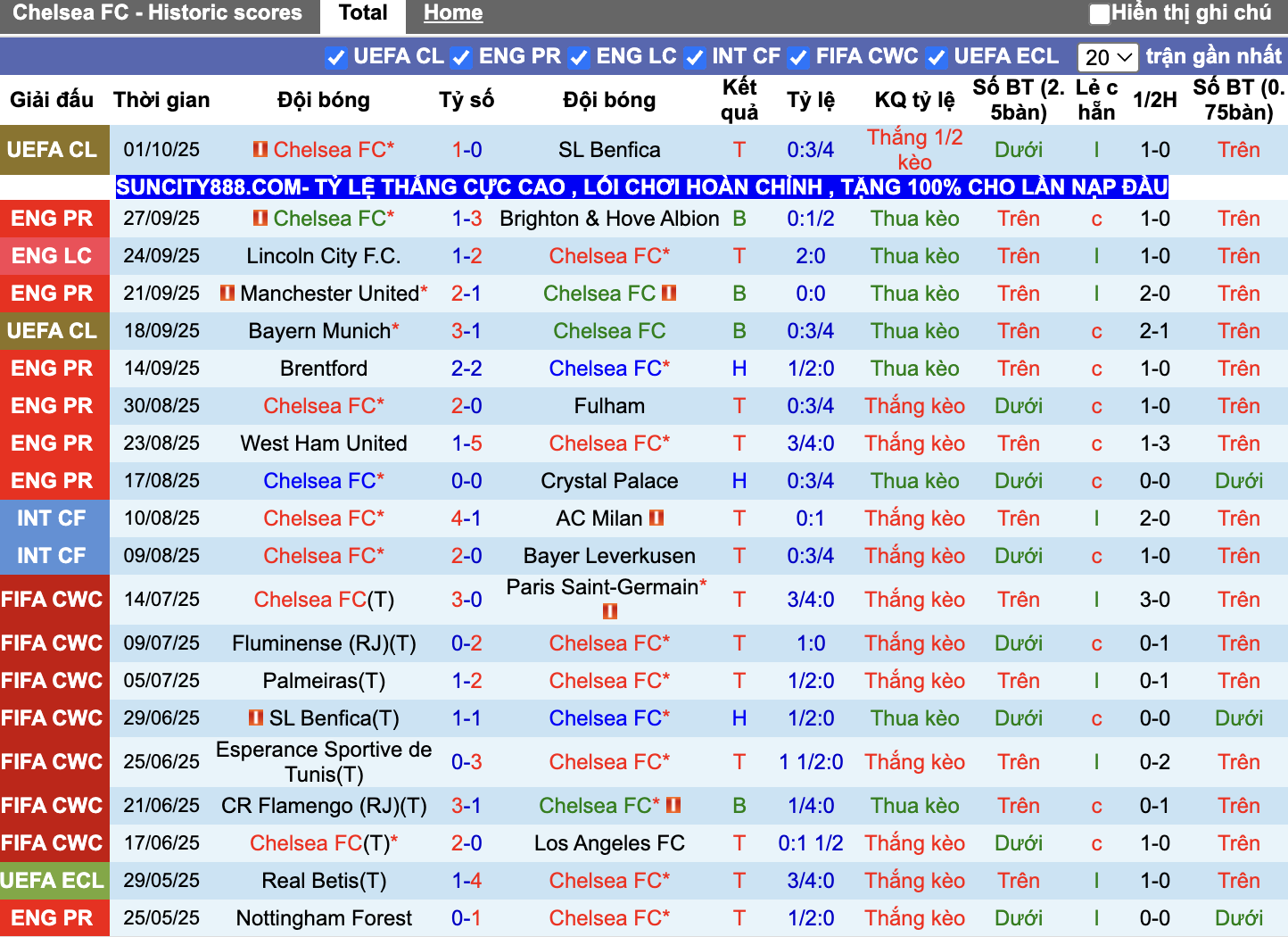Click the SL Benfica team in 01/10/25 row
Viewport: 1288px width, 937px height.
click(x=609, y=150)
